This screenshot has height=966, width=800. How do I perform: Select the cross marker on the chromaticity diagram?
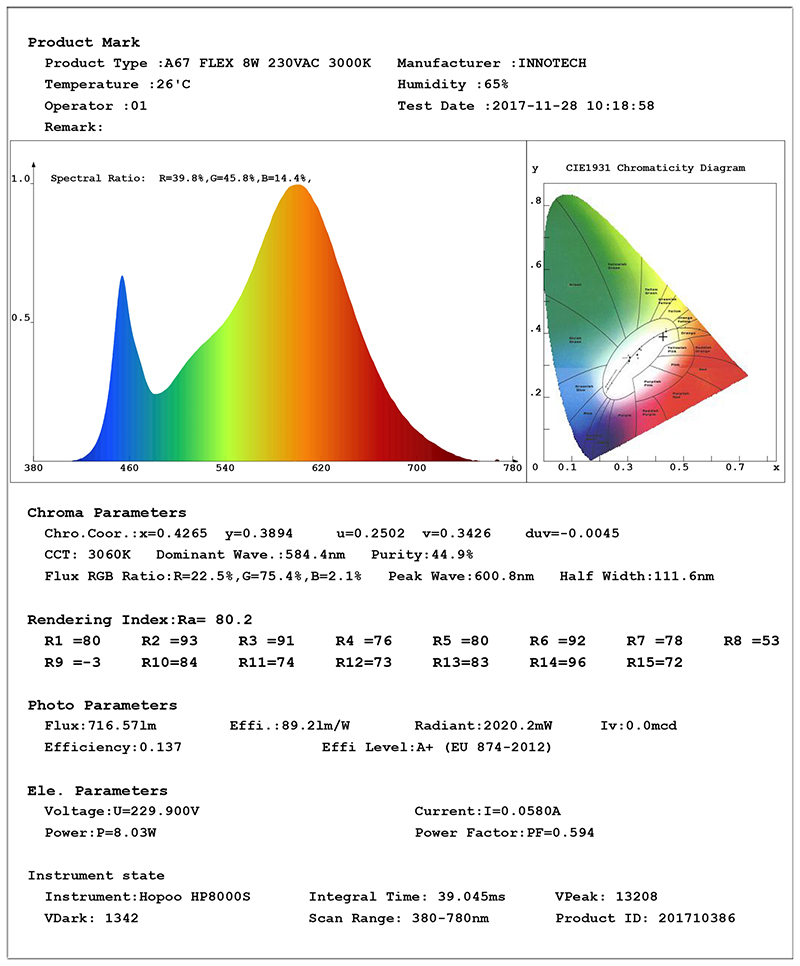point(662,337)
